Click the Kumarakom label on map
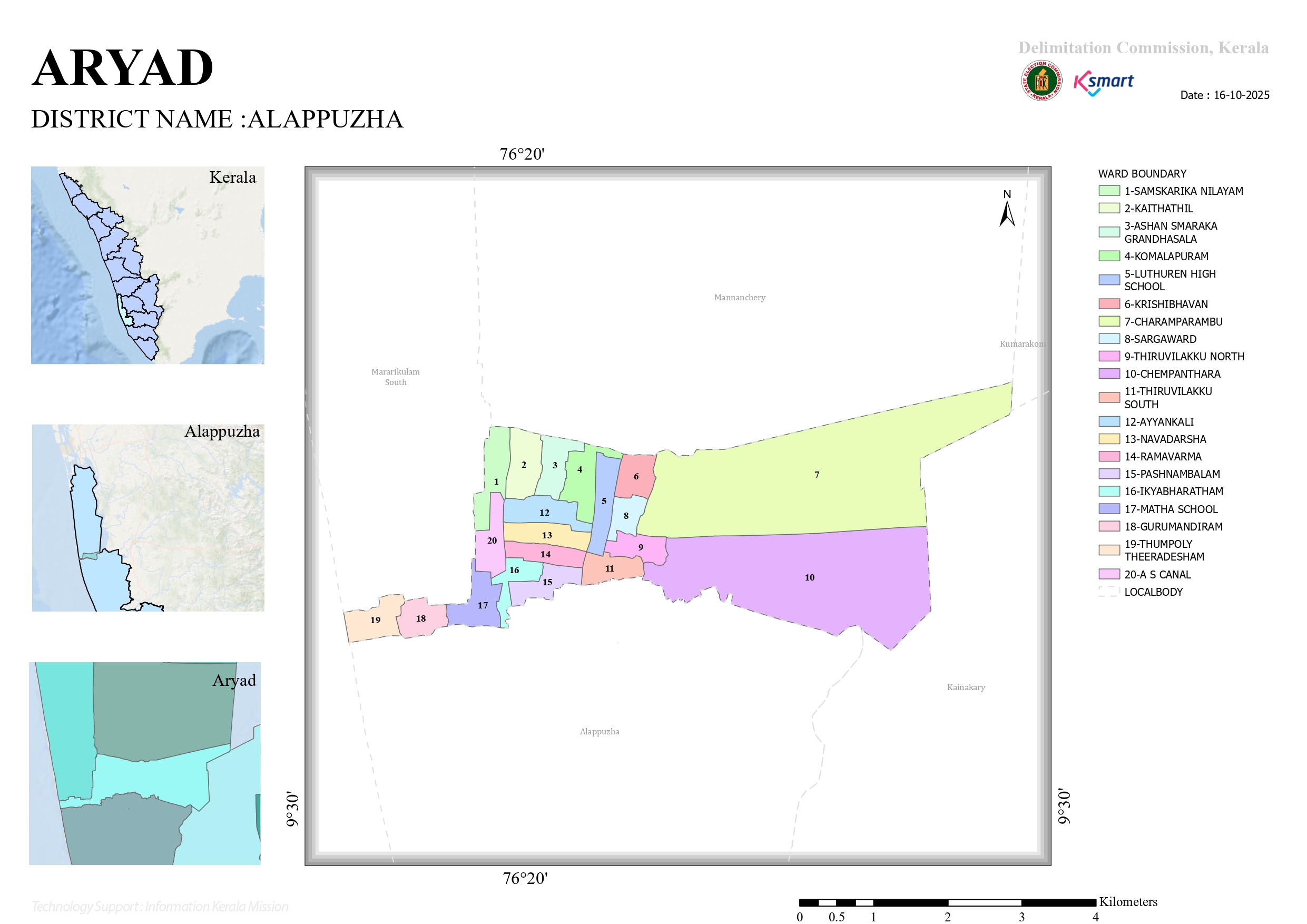Screen dimensions: 1307x924 [x=1023, y=344]
